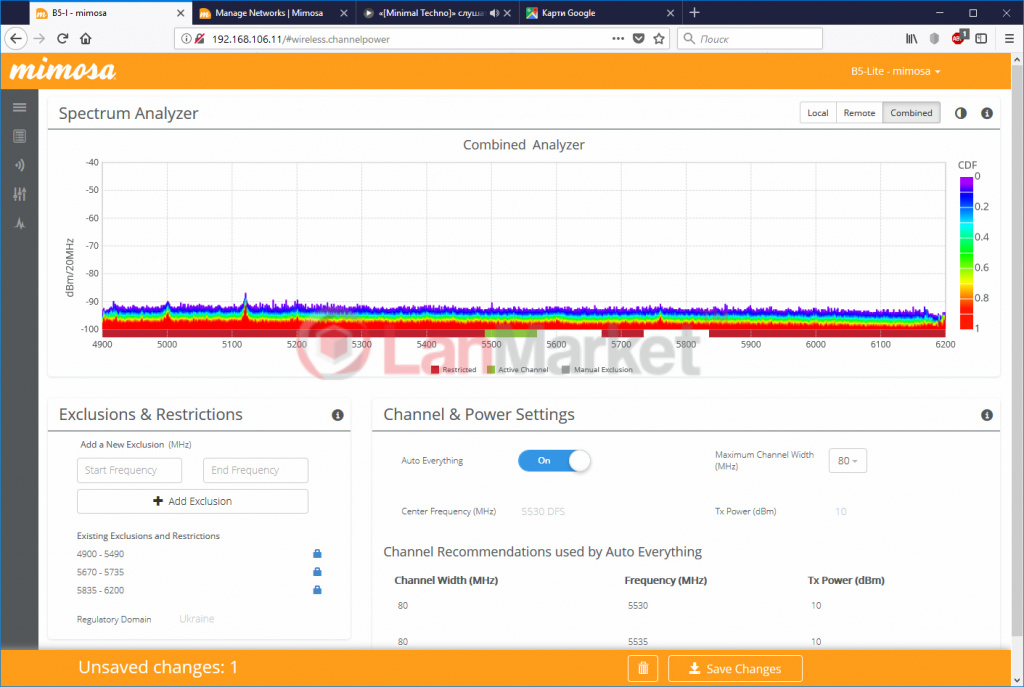Open the wireless signal icon in the sidebar

[19, 165]
